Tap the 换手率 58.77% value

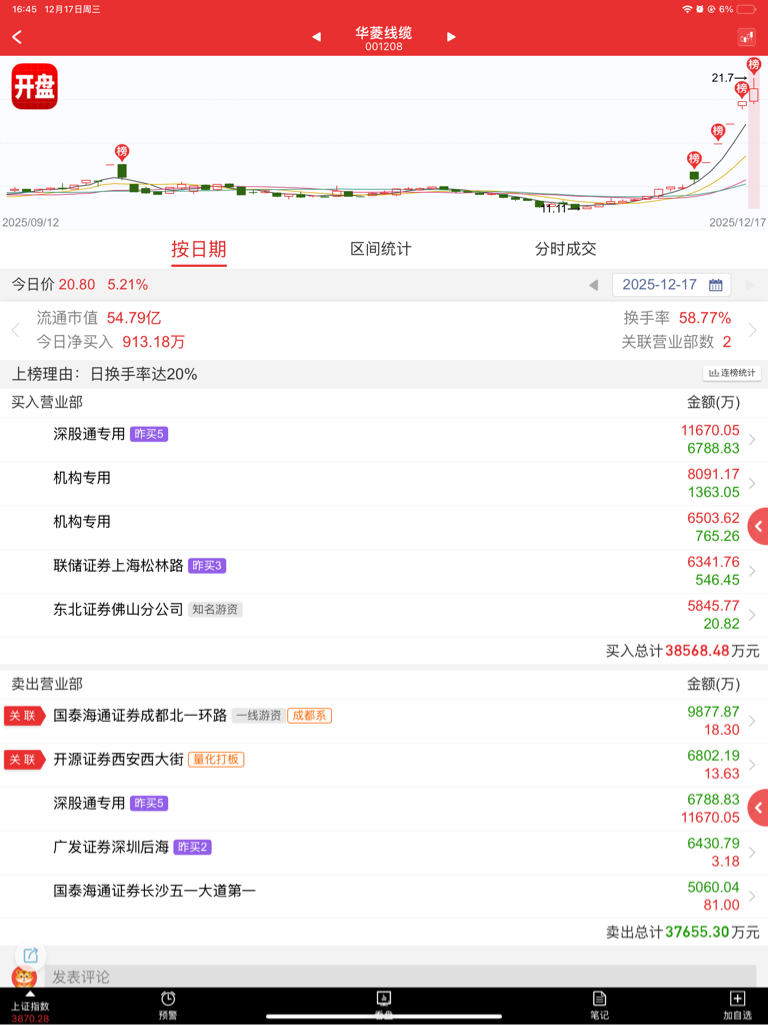705,318
